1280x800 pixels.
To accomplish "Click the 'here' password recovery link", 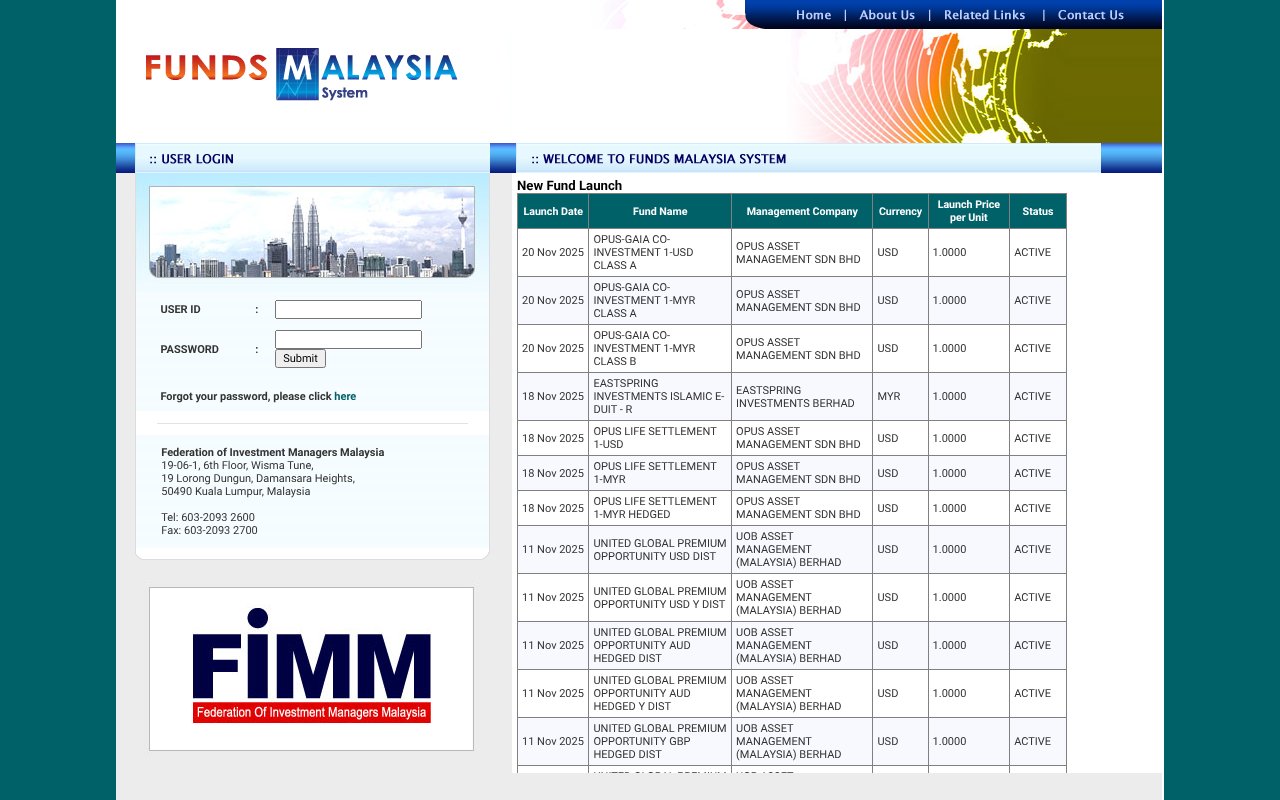I will click(x=345, y=396).
